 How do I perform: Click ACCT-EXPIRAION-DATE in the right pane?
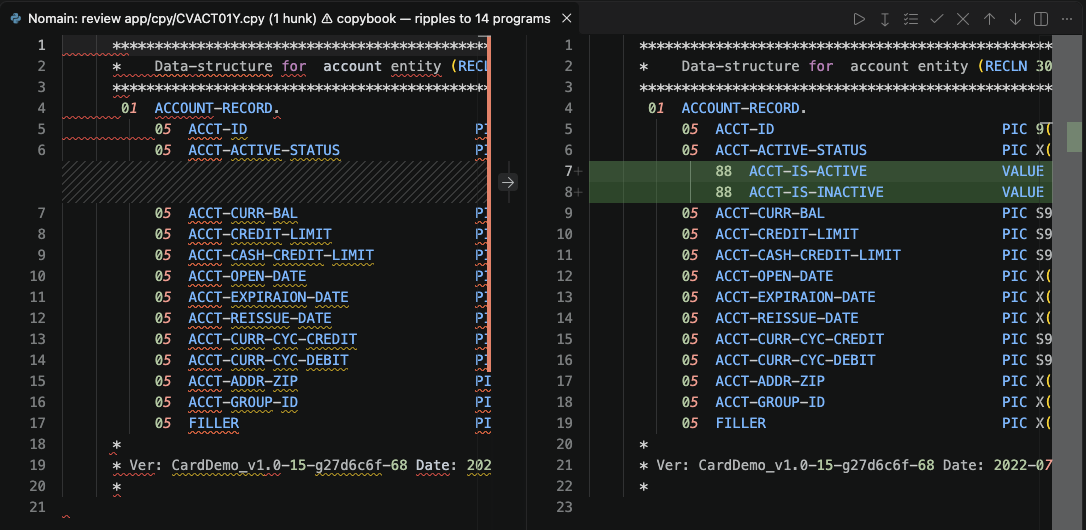(795, 297)
